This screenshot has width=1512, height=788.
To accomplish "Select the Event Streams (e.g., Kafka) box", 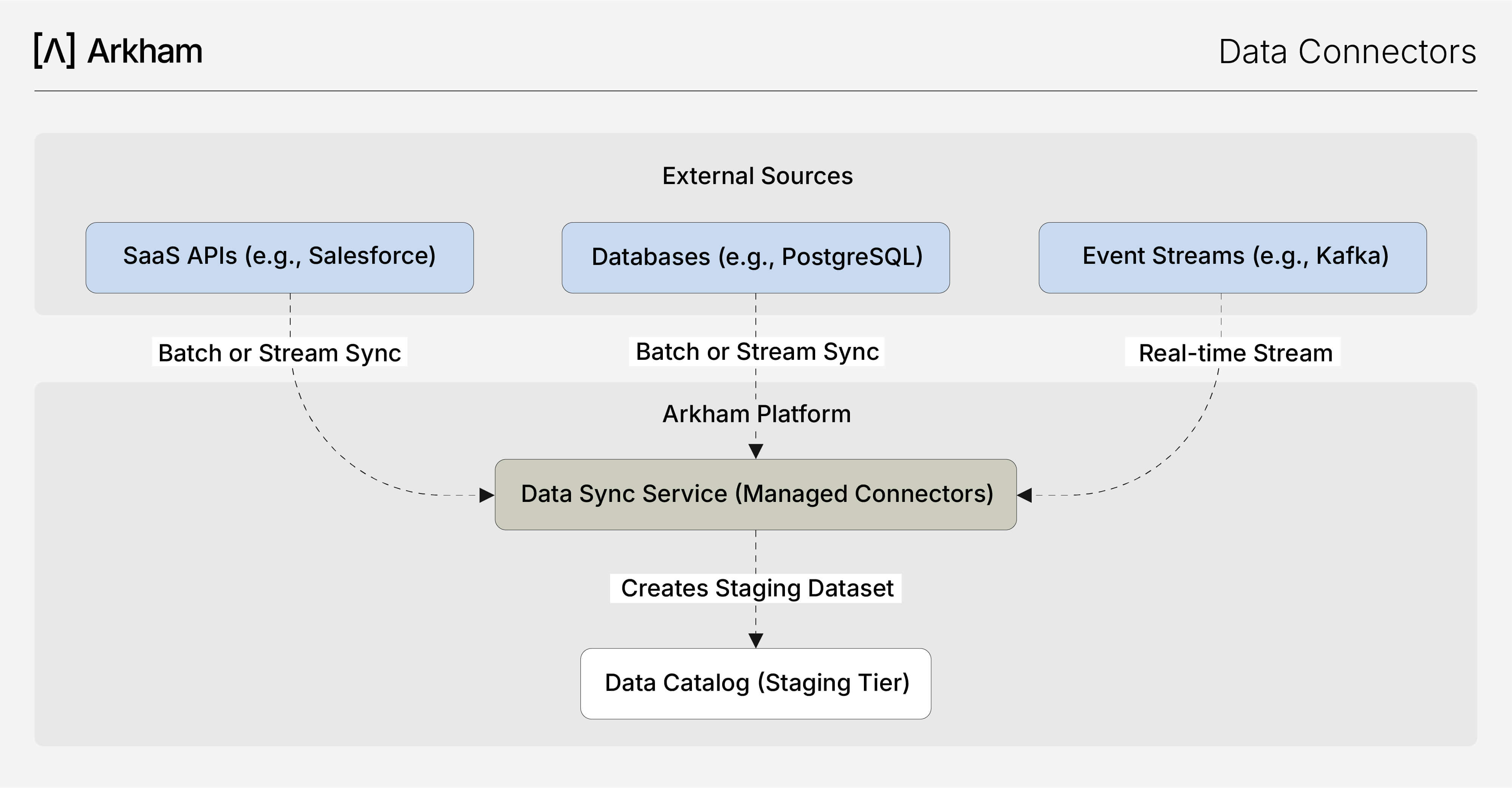I will tap(1233, 257).
